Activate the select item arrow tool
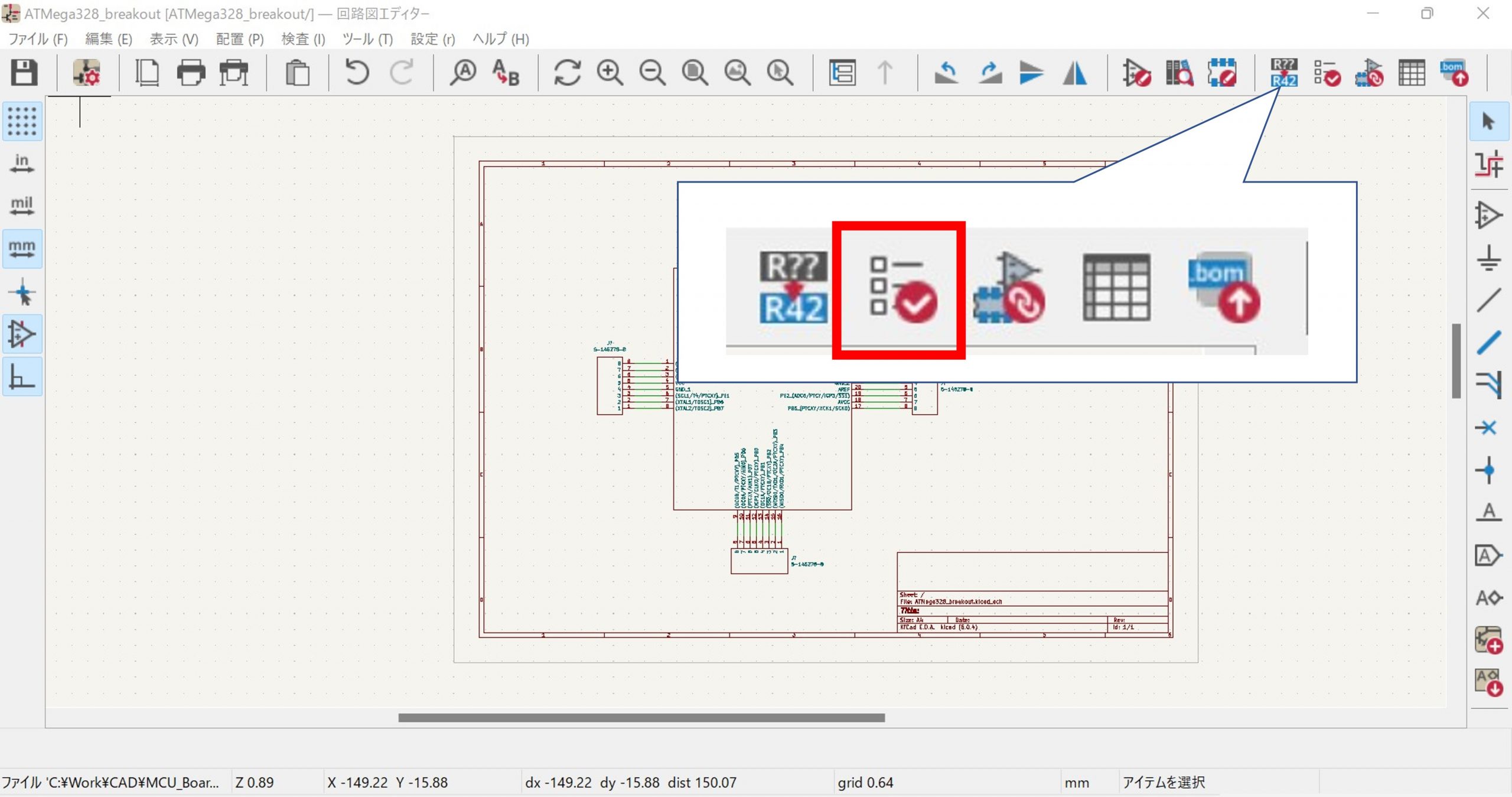 click(1489, 121)
